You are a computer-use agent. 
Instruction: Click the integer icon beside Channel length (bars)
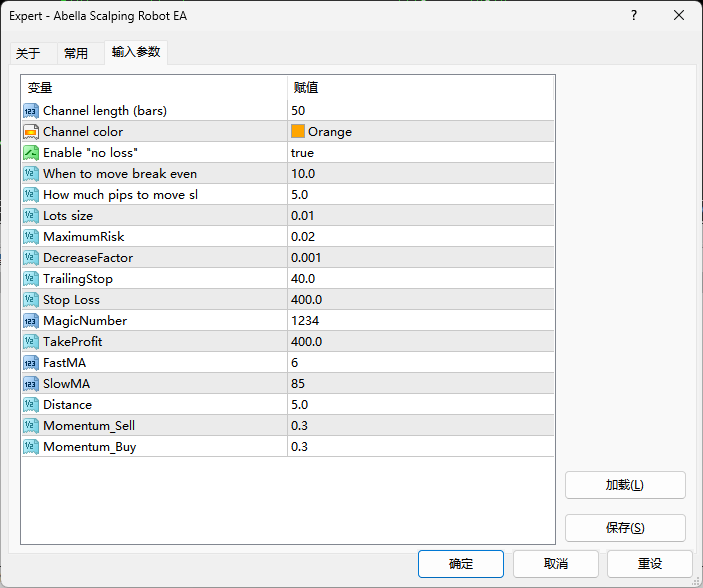point(30,111)
